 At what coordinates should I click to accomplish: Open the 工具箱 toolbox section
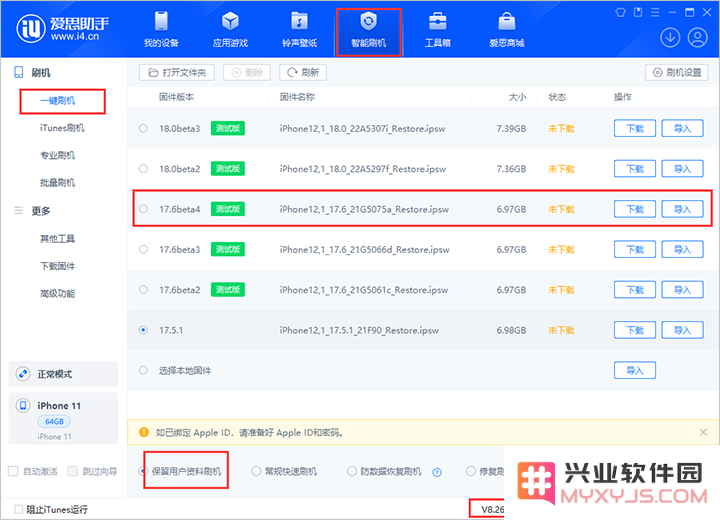[438, 29]
